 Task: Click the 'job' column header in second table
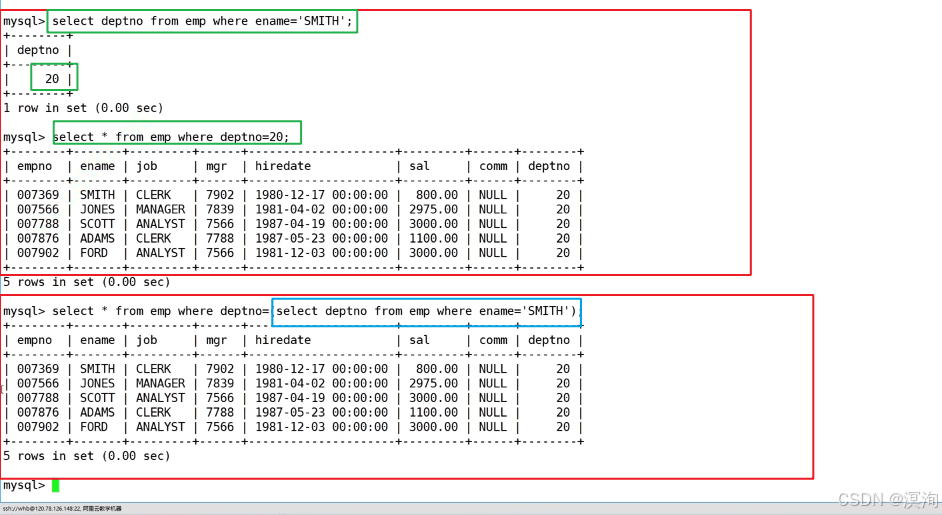[x=147, y=340]
